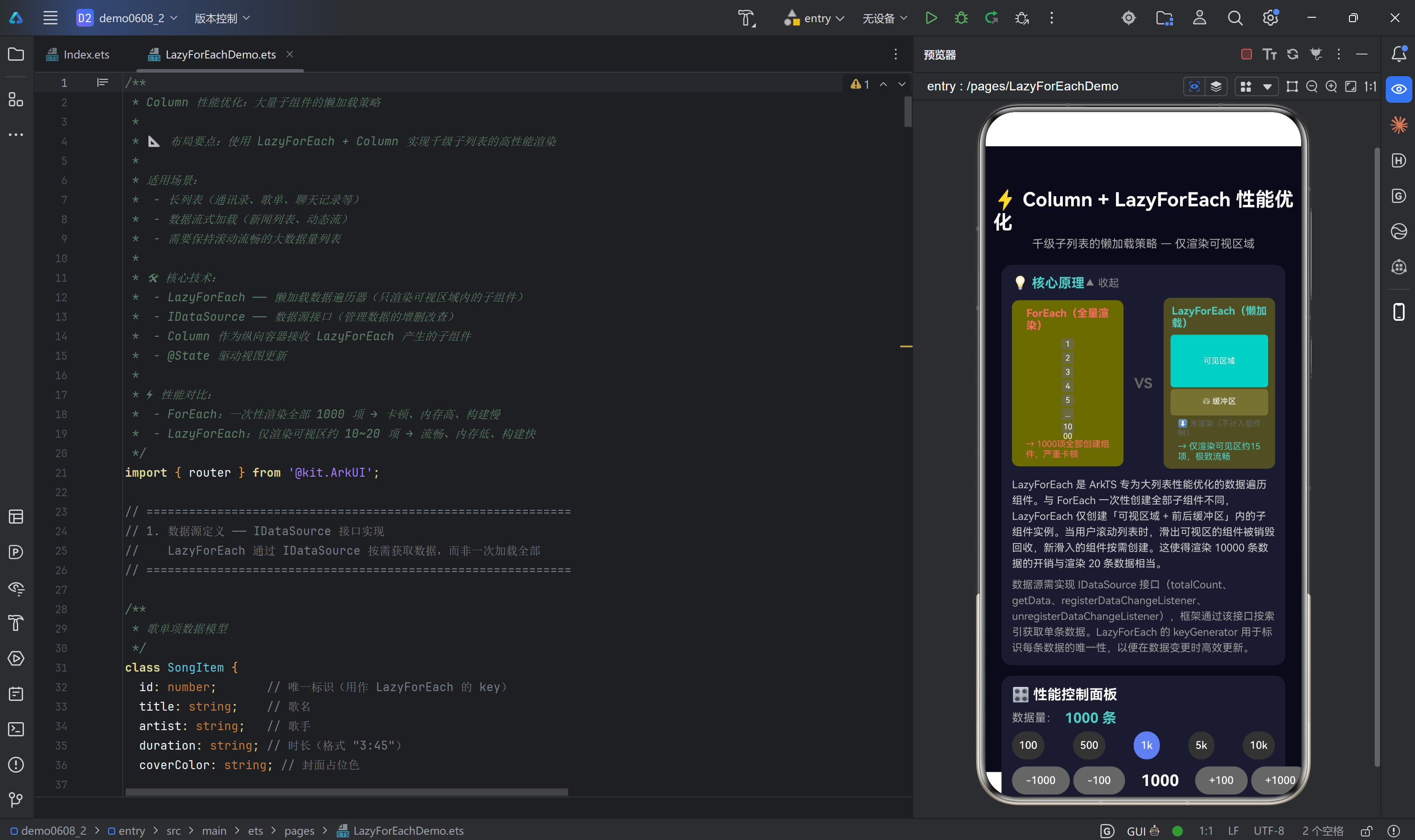1415x840 pixels.
Task: Click the entry breadcrumb
Action: pyautogui.click(x=126, y=830)
